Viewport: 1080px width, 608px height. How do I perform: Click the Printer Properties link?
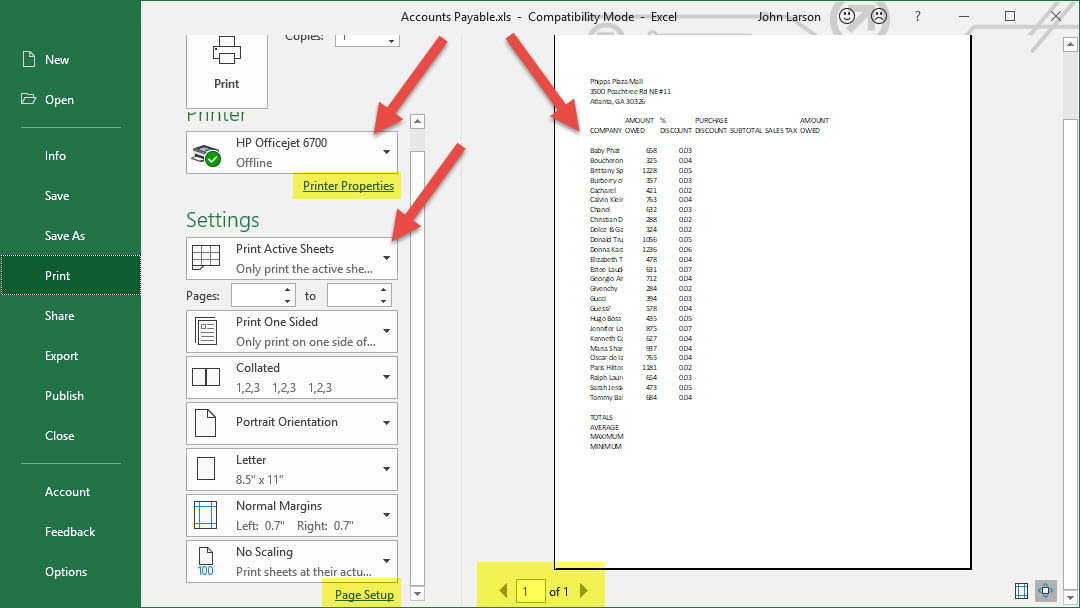(348, 186)
